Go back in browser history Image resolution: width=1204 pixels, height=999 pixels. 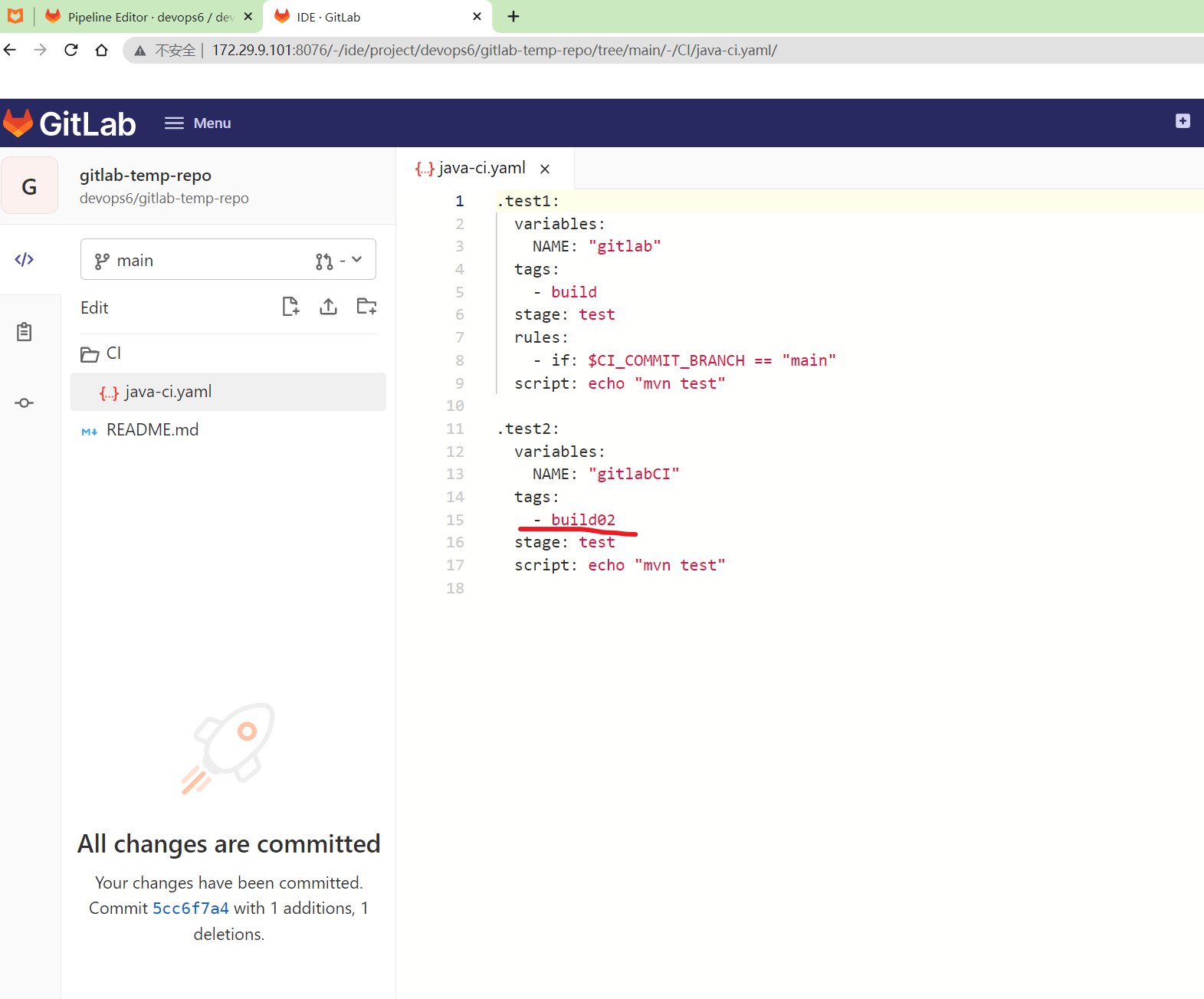[x=10, y=50]
